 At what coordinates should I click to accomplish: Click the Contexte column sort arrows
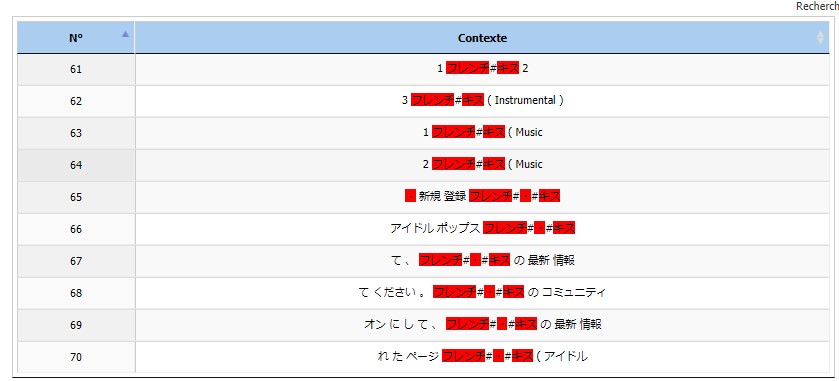[x=820, y=38]
